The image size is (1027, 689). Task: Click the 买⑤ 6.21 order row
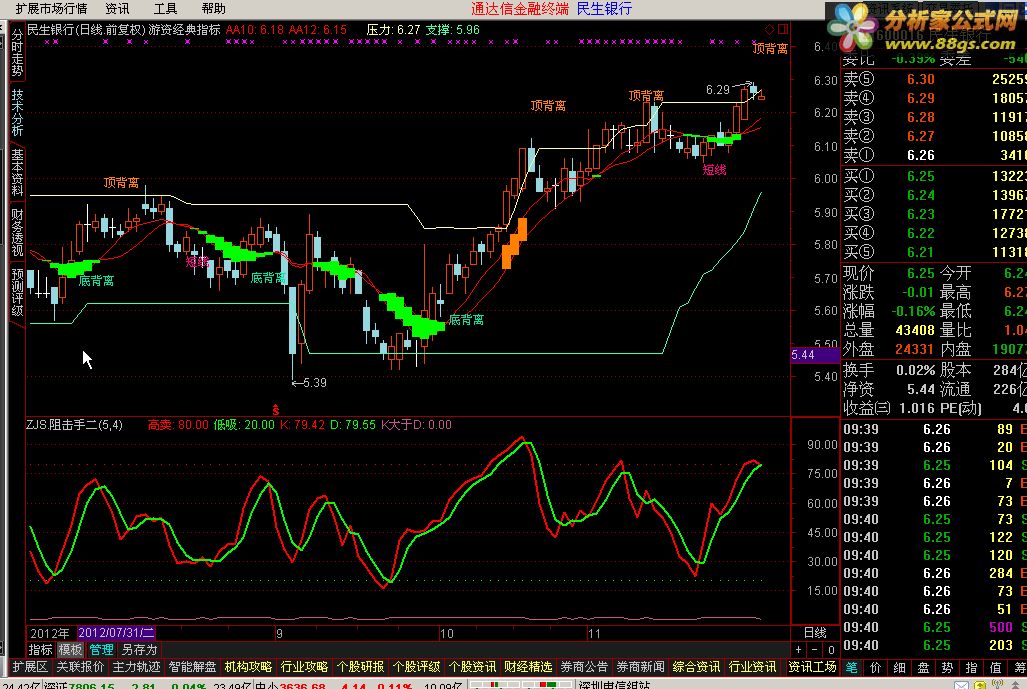[934, 252]
